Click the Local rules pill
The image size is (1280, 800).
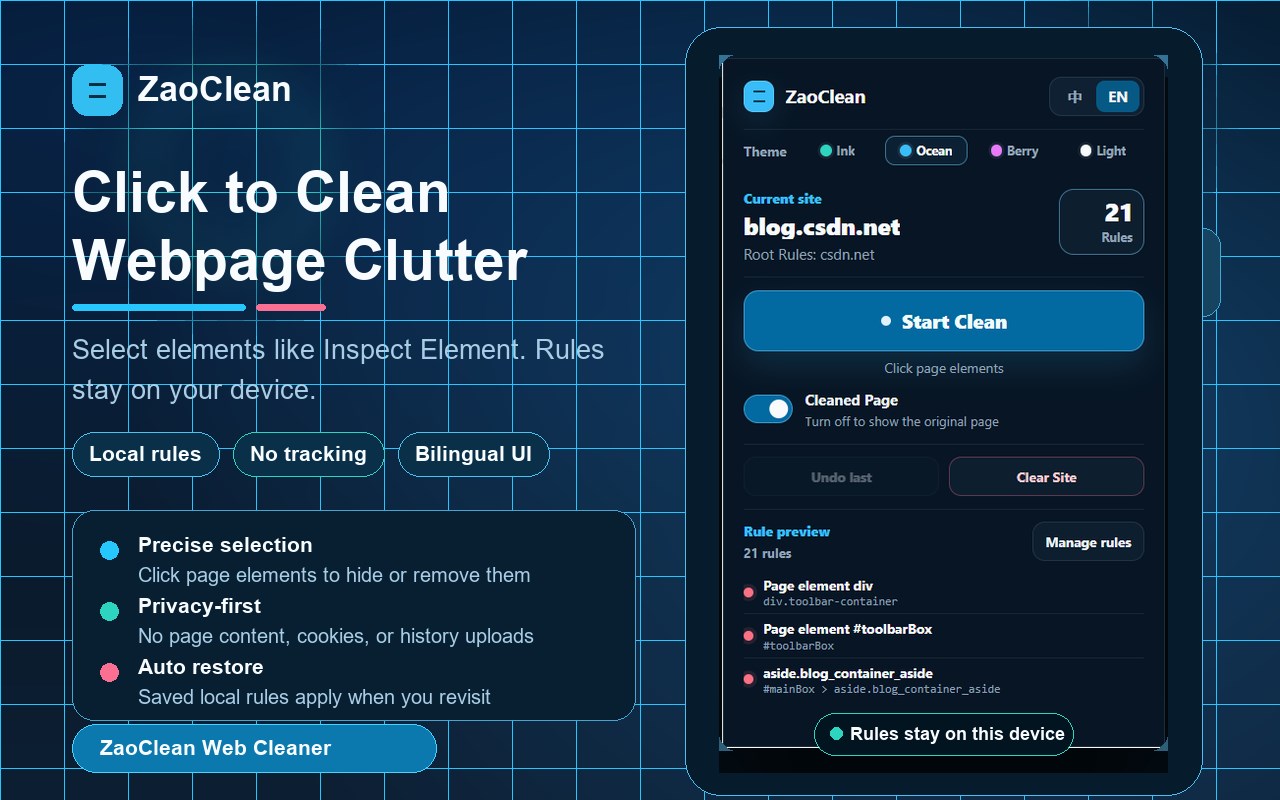pyautogui.click(x=145, y=454)
